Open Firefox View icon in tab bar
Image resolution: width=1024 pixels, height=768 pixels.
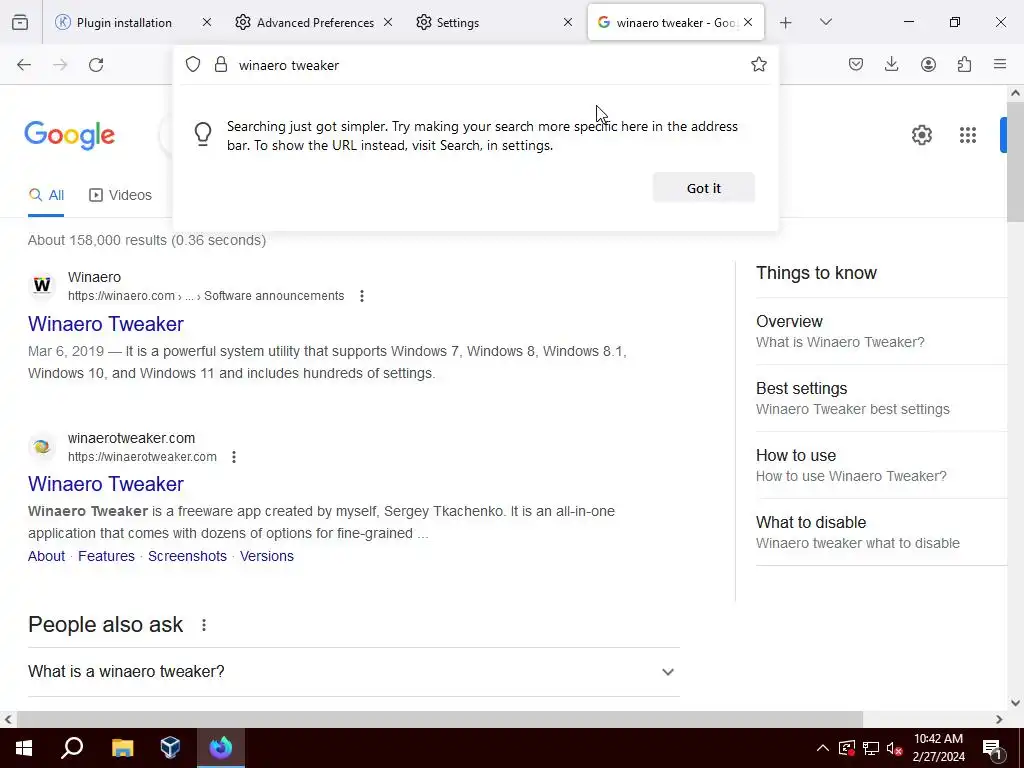pyautogui.click(x=20, y=22)
